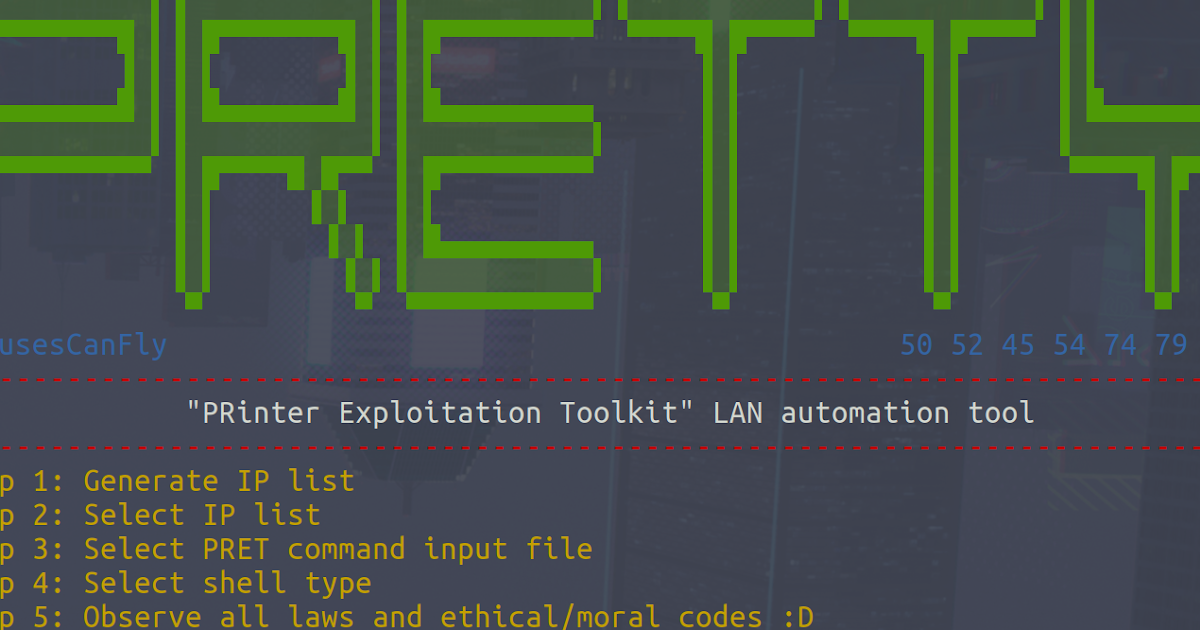1200x630 pixels.
Task: Select 'Step 2: Select IP list'
Action: 160,515
